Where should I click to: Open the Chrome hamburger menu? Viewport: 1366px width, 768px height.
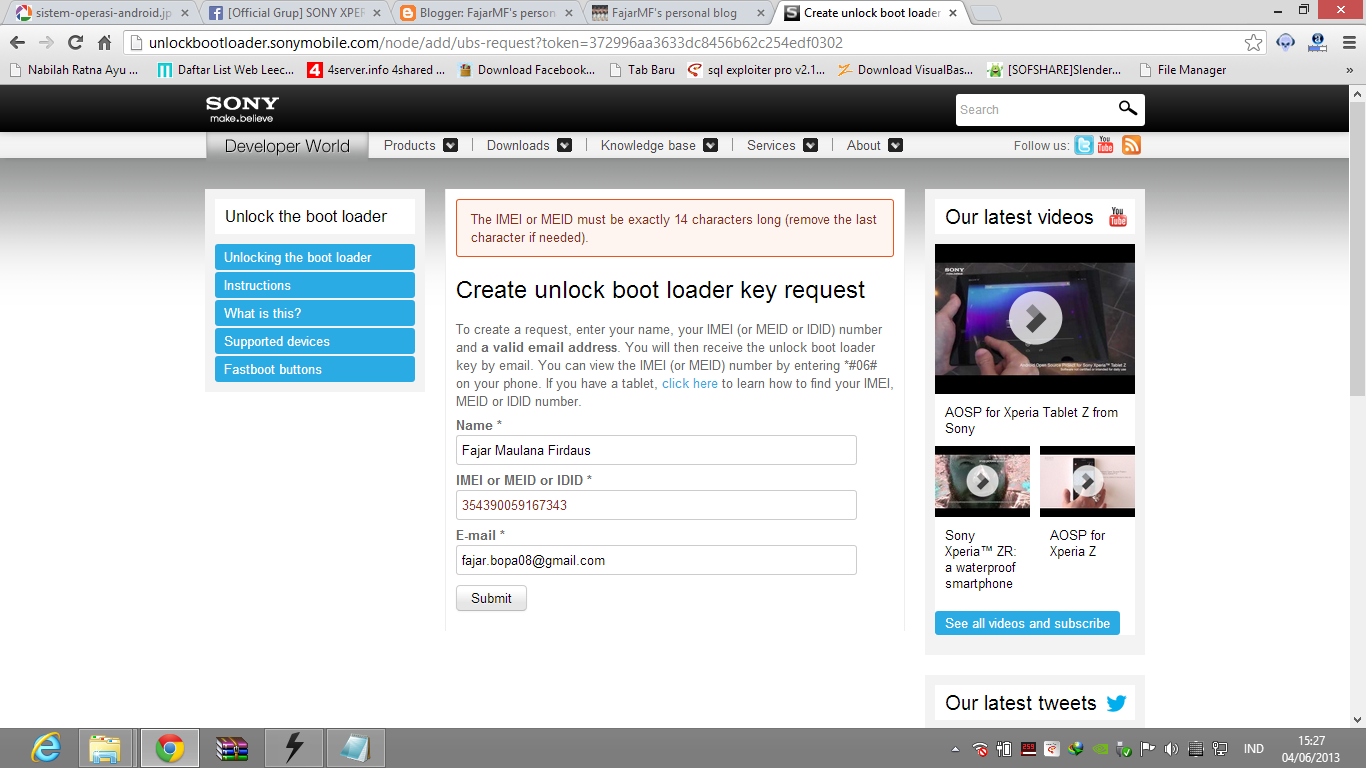click(1347, 43)
